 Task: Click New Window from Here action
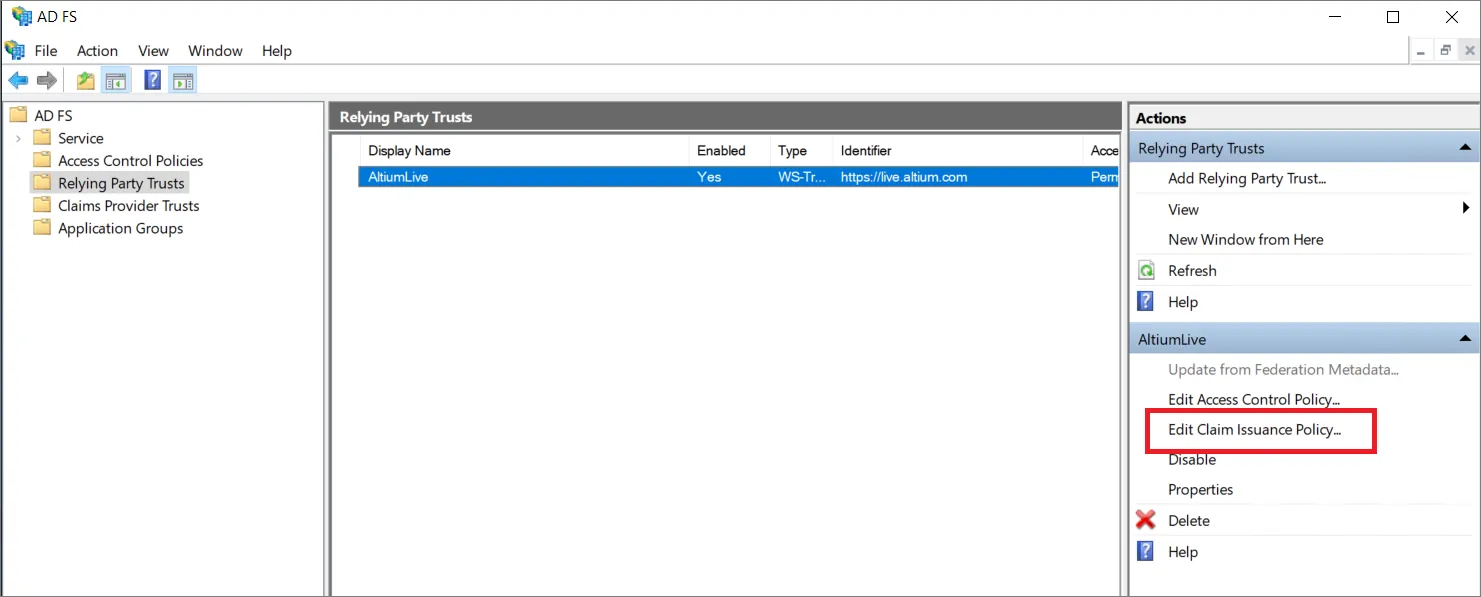click(x=1246, y=239)
